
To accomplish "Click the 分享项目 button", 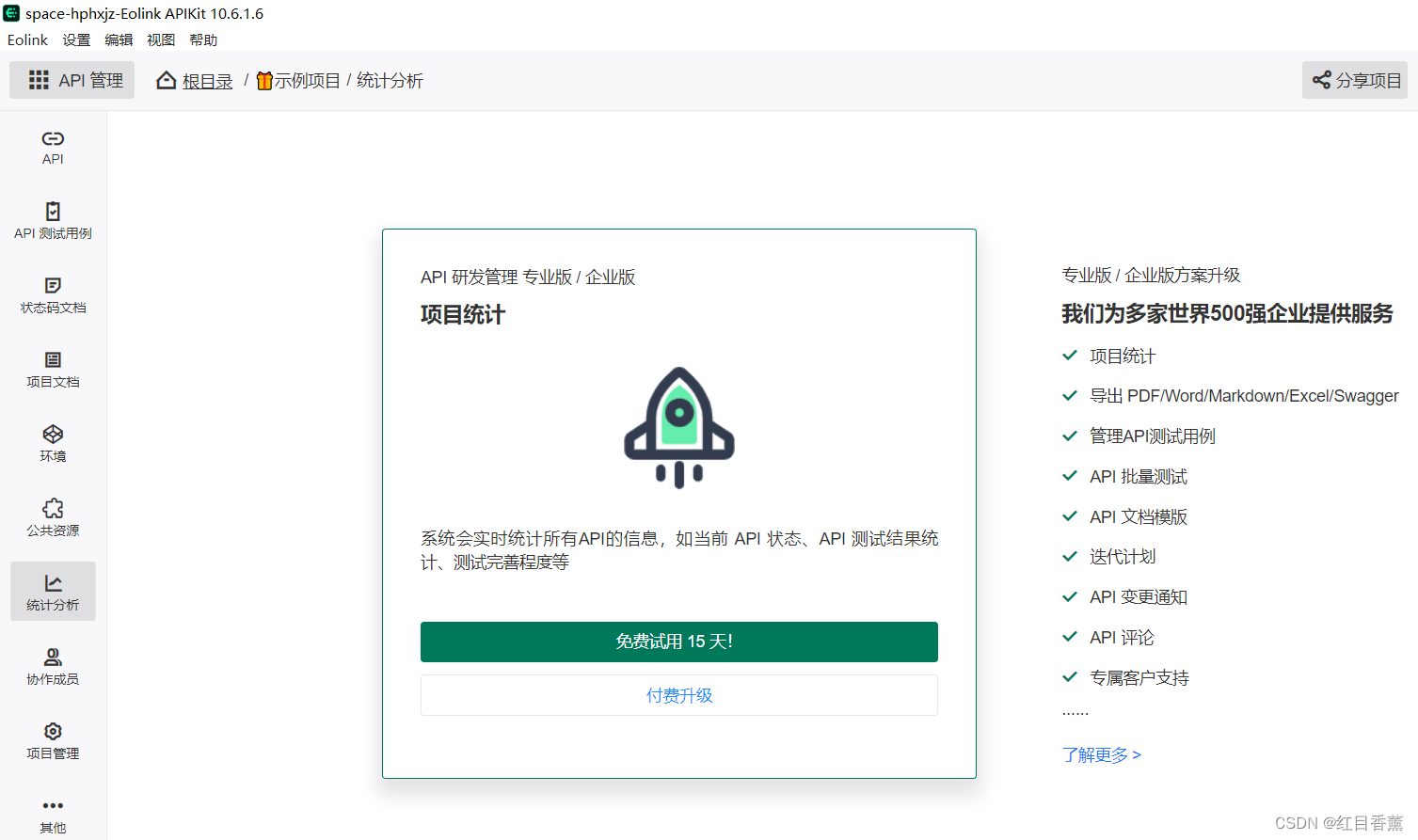I will 1355,80.
